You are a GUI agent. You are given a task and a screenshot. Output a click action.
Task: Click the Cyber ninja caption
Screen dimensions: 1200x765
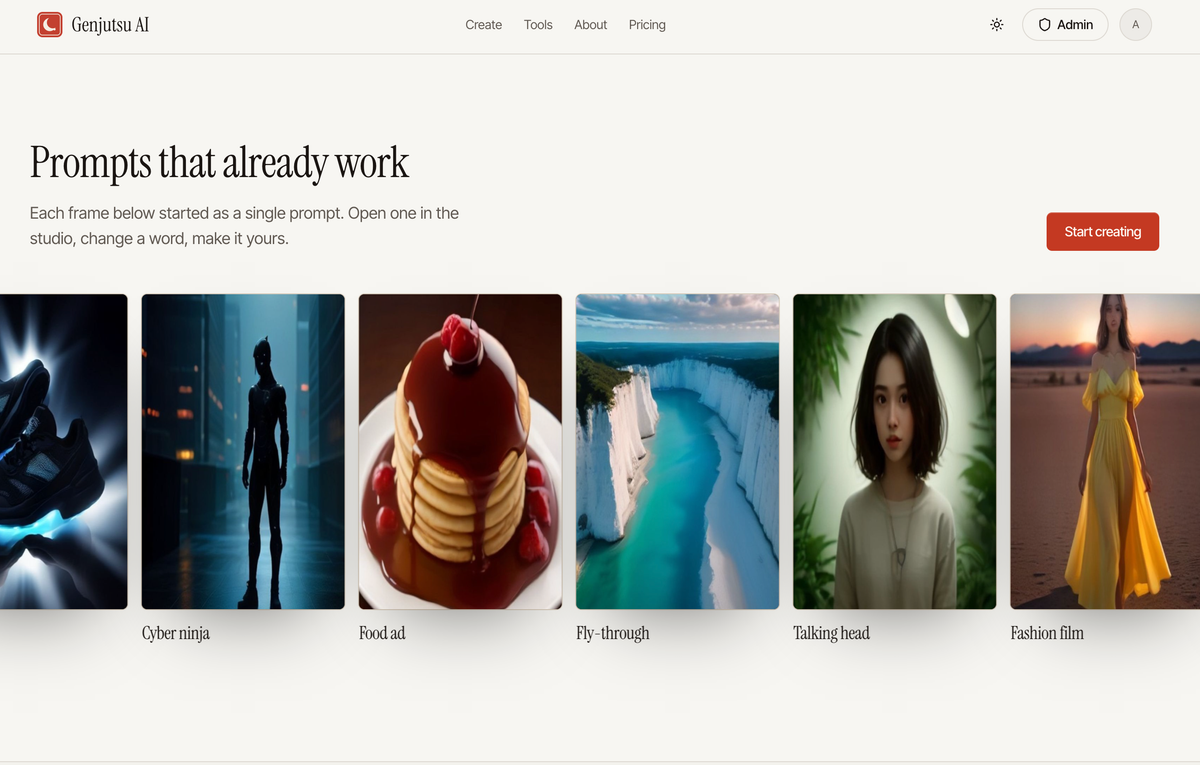click(x=176, y=633)
